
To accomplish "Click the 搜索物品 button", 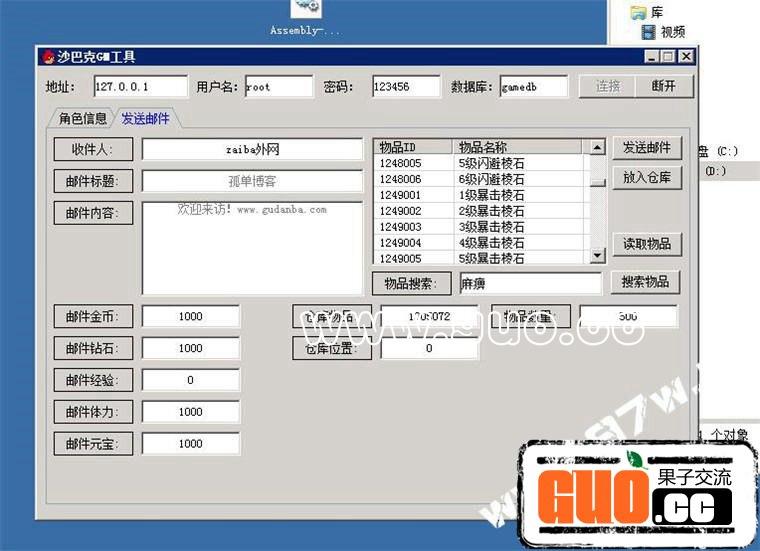I will (645, 282).
